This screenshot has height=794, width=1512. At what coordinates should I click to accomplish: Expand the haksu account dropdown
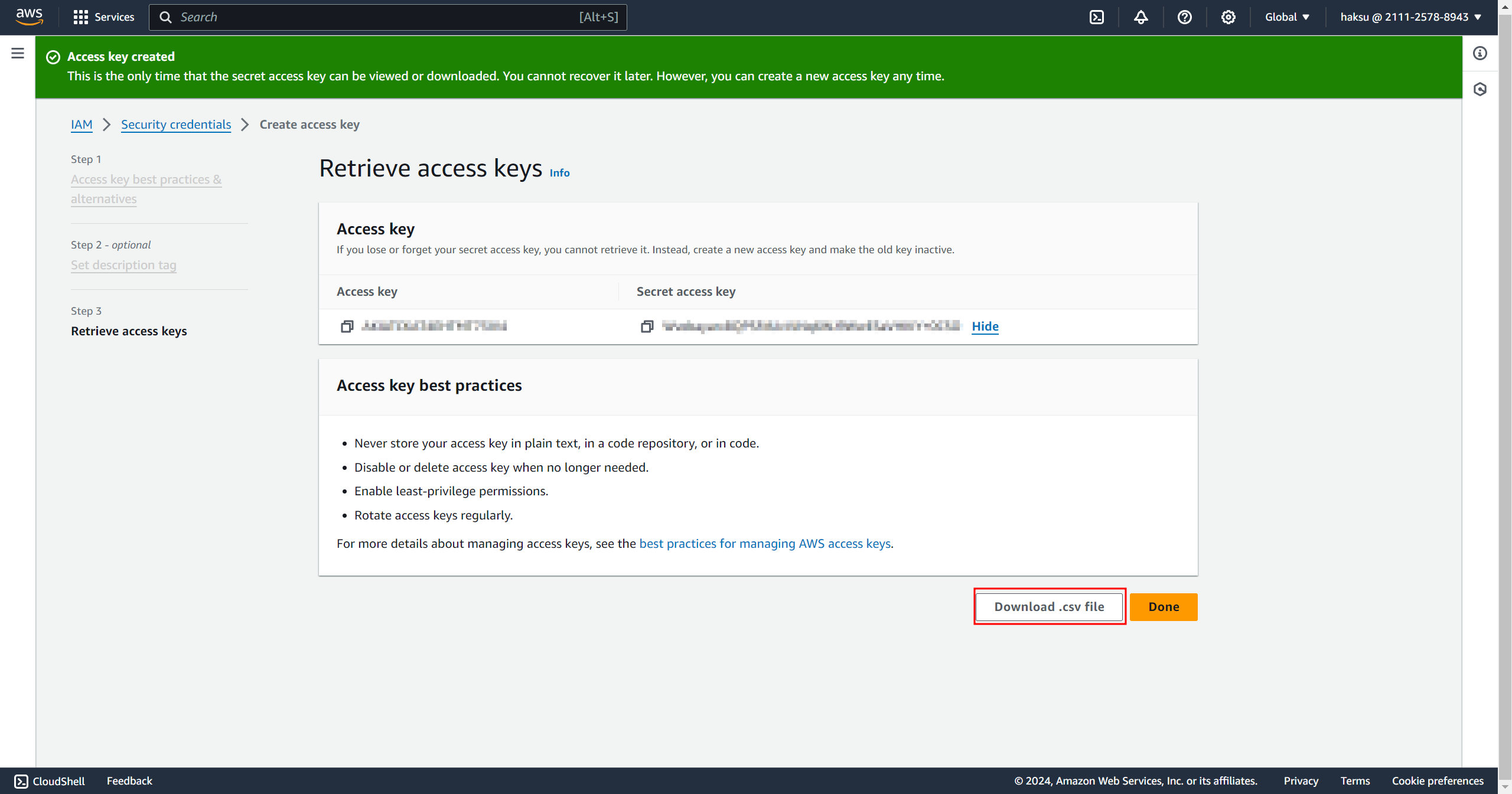(x=1410, y=17)
